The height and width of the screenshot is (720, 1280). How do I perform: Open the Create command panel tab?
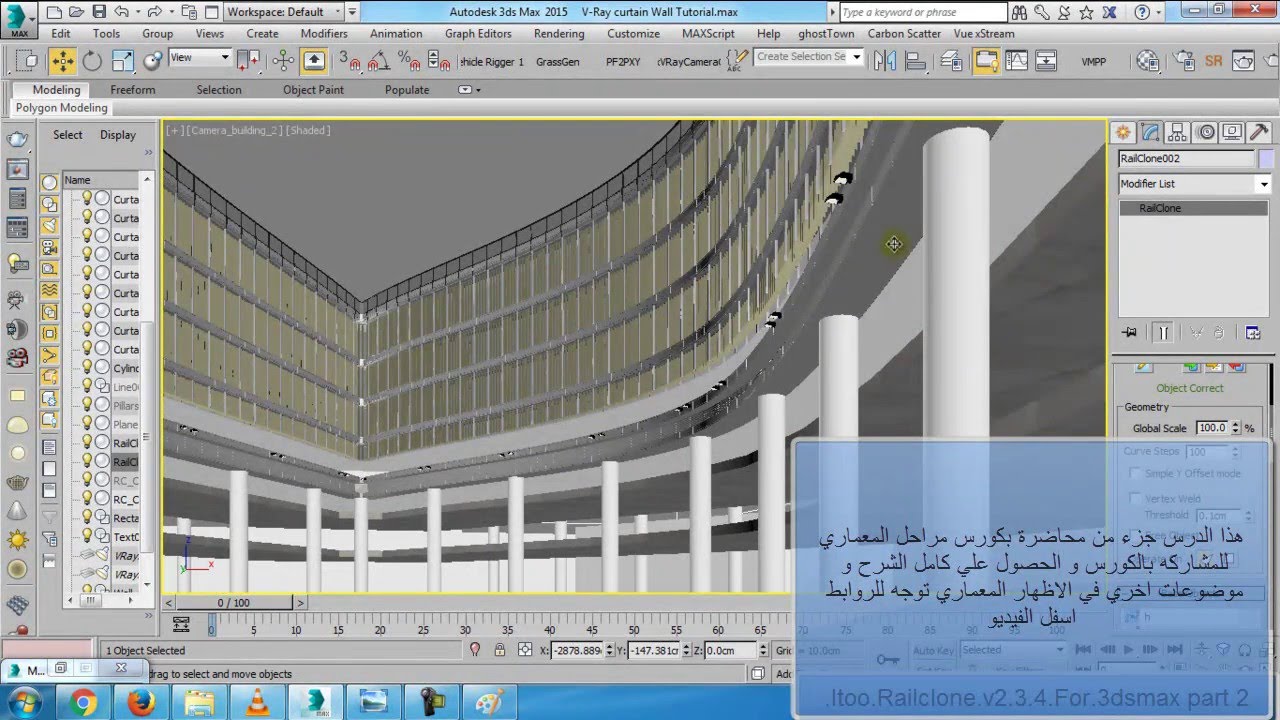1124,132
